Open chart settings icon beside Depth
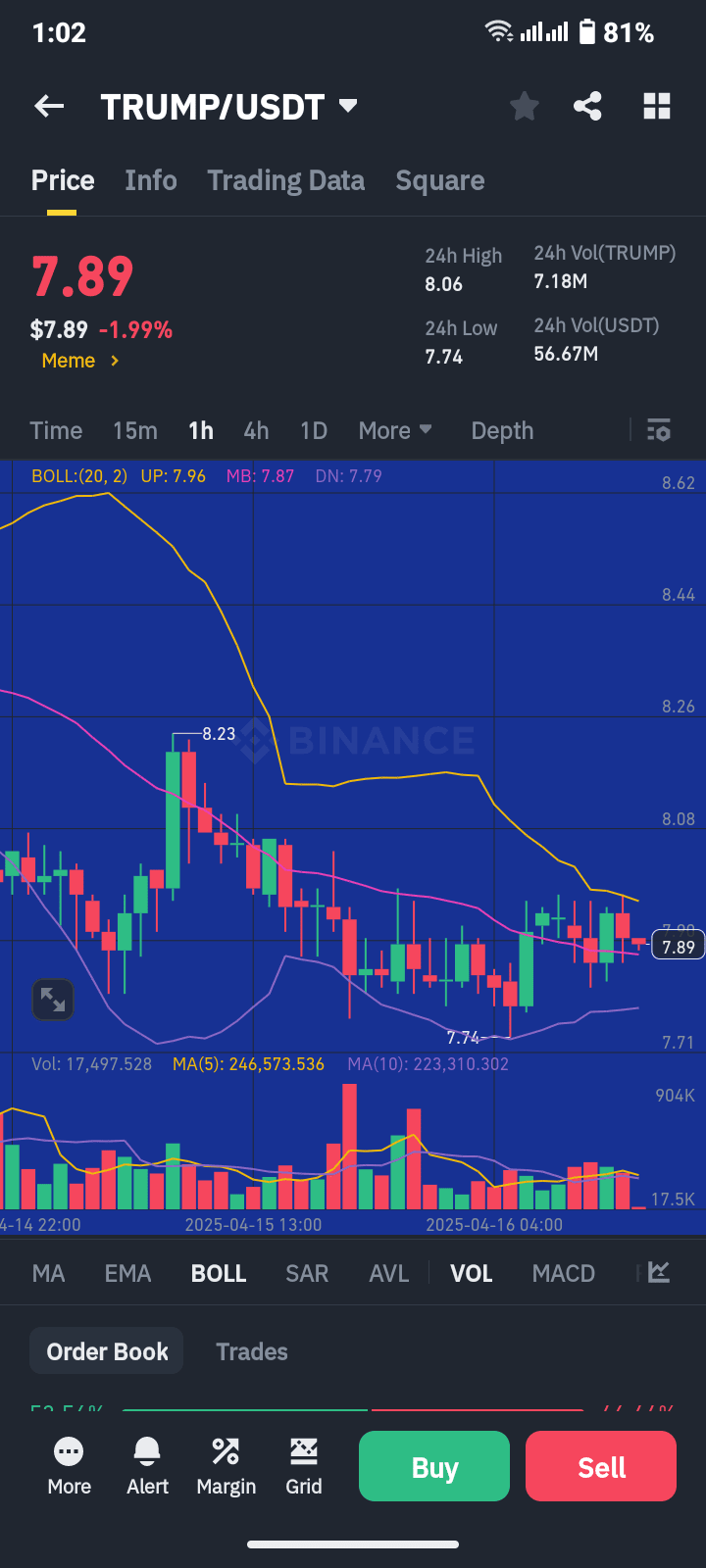This screenshot has width=706, height=1568. pyautogui.click(x=659, y=430)
